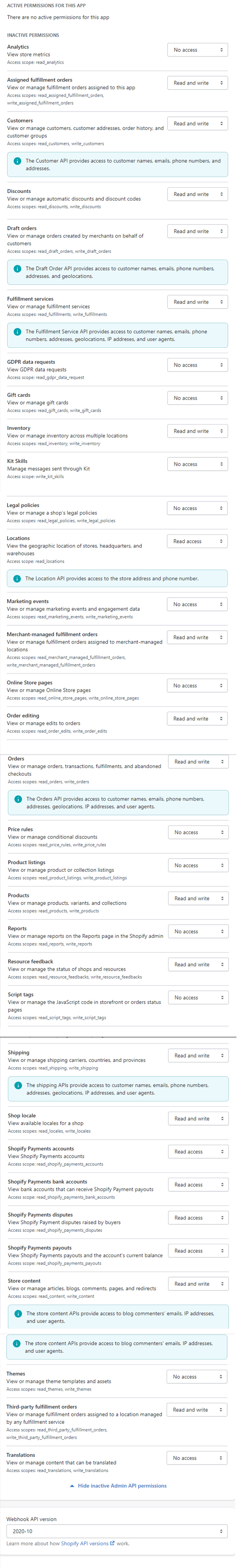Click info icon in Customer API banner

(18, 161)
